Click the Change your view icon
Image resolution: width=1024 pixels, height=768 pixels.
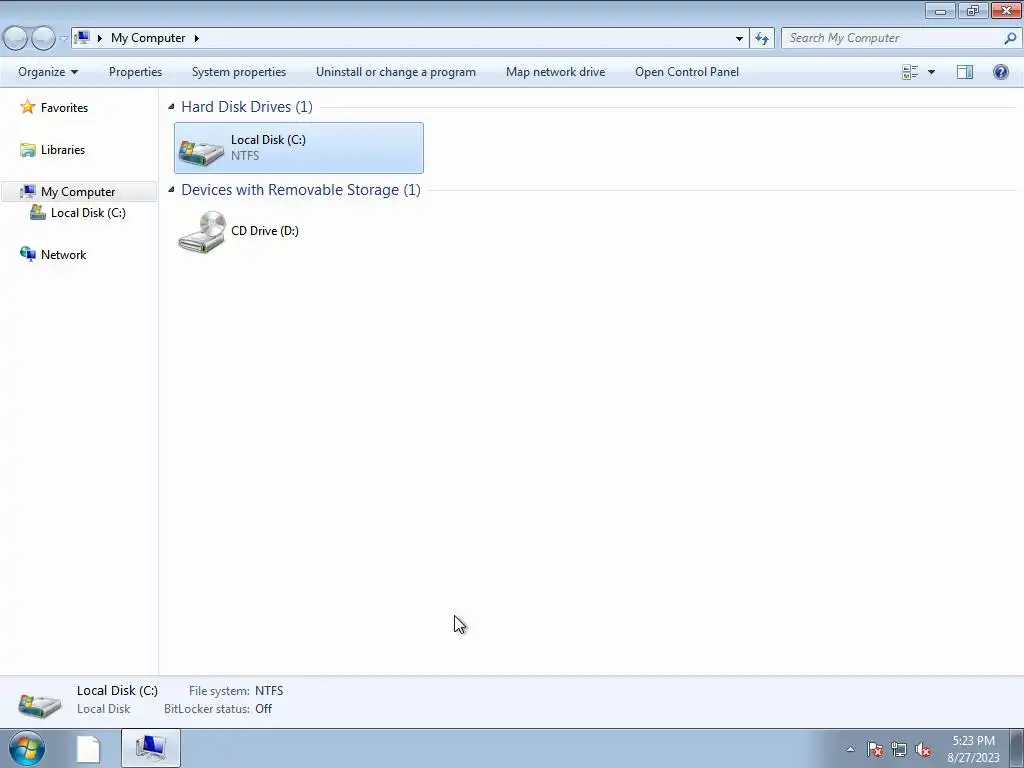pyautogui.click(x=910, y=72)
